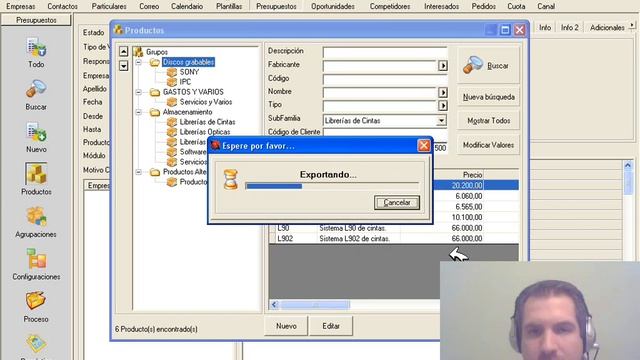Open the Plantillas menu
Viewport: 640px width, 360px height.
point(229,6)
